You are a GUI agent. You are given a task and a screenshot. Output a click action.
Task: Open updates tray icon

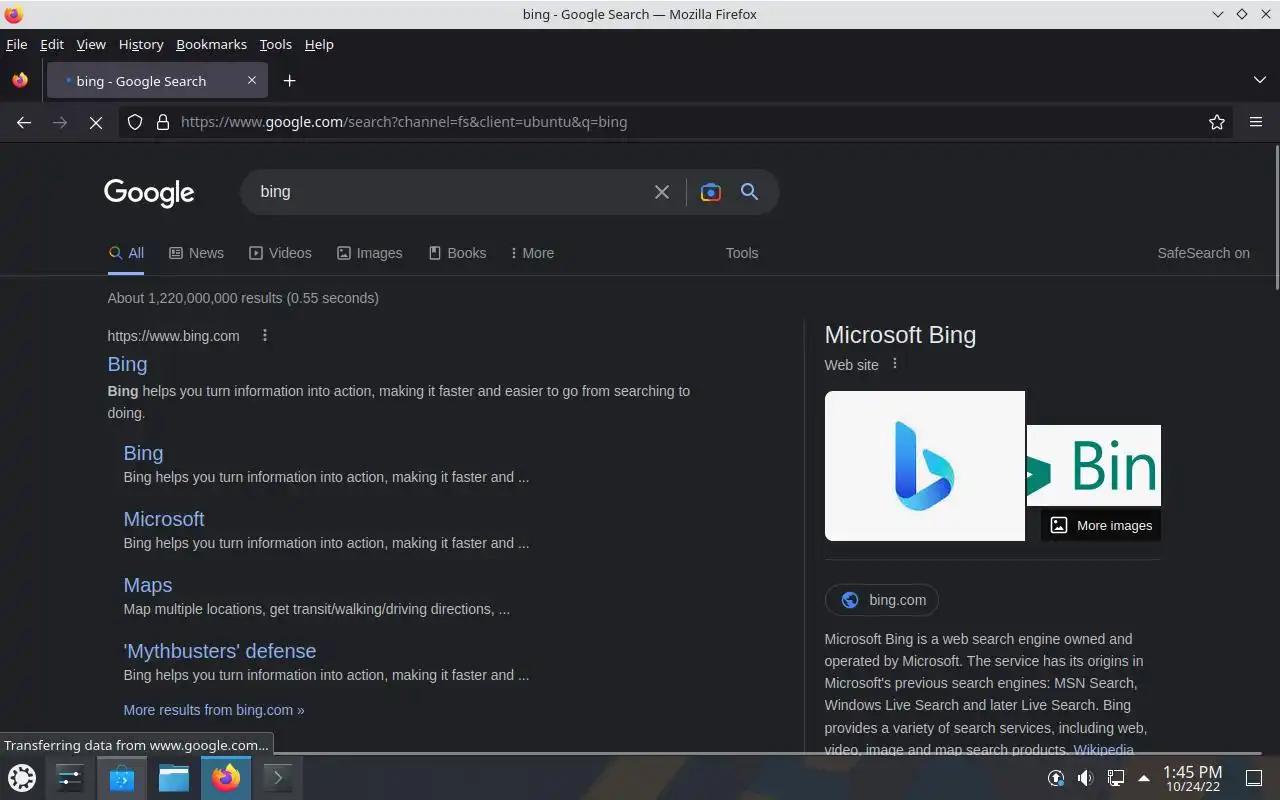(1056, 777)
